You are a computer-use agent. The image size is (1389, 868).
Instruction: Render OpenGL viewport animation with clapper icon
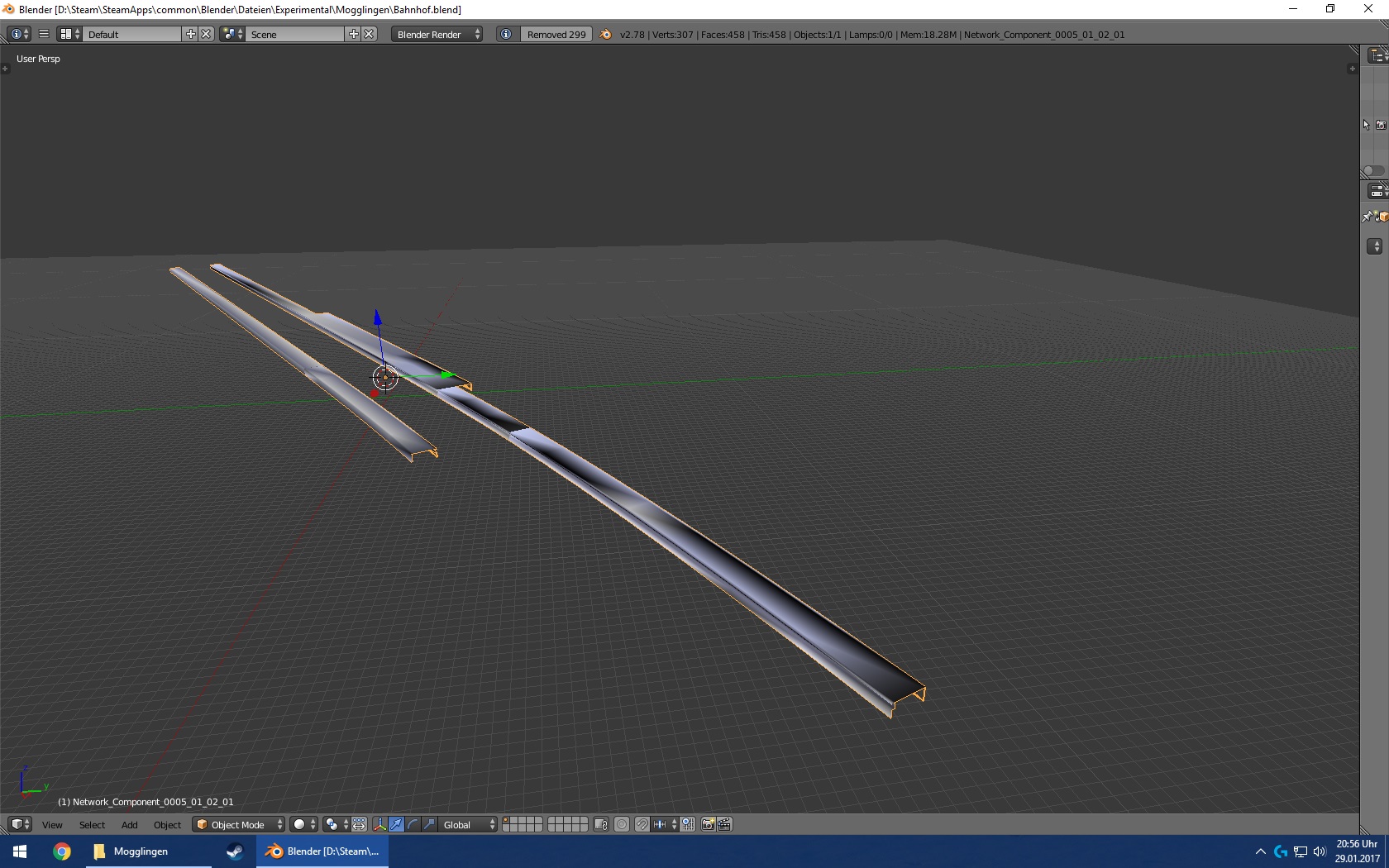[x=724, y=824]
